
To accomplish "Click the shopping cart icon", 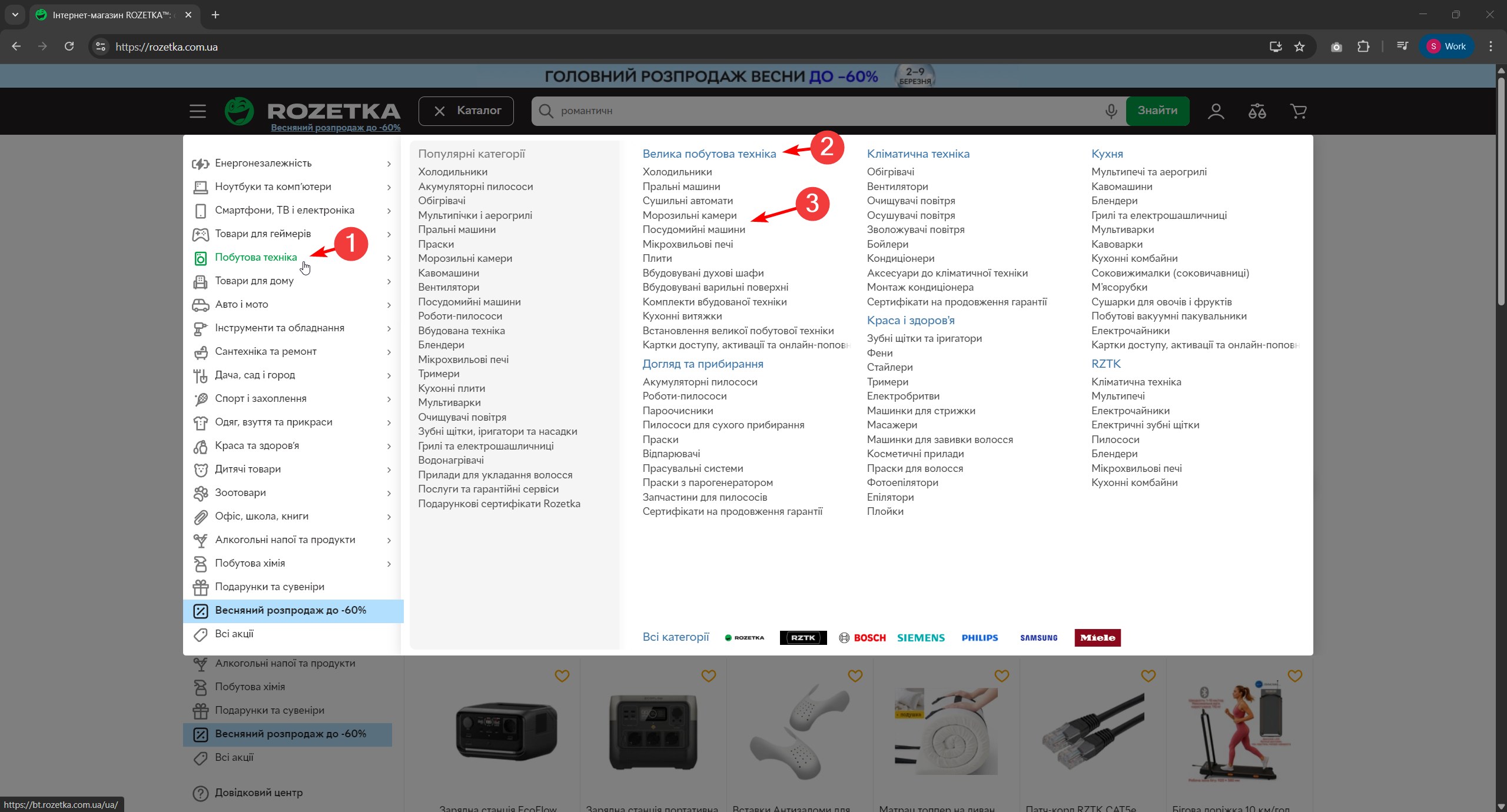I will [1298, 111].
